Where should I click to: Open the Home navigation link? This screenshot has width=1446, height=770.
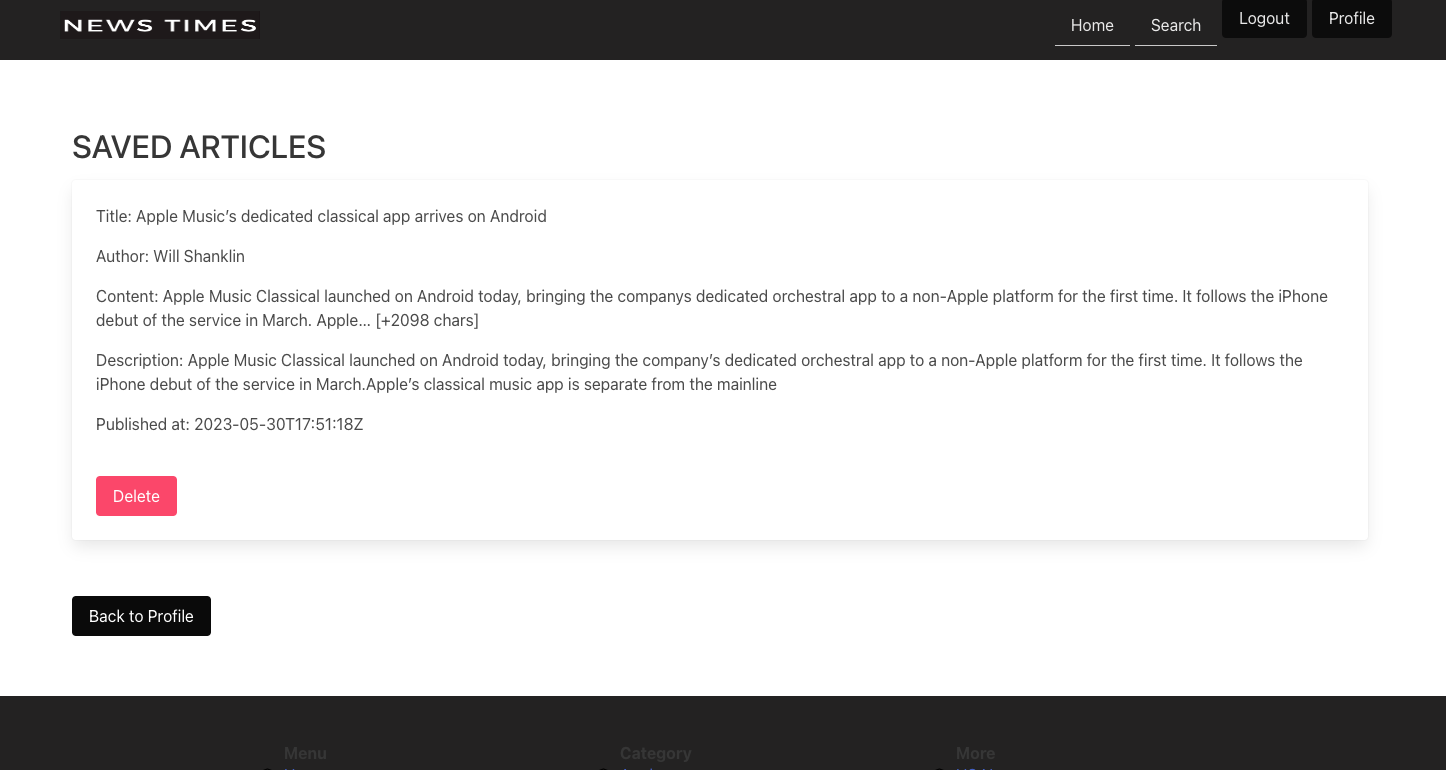coord(1092,26)
